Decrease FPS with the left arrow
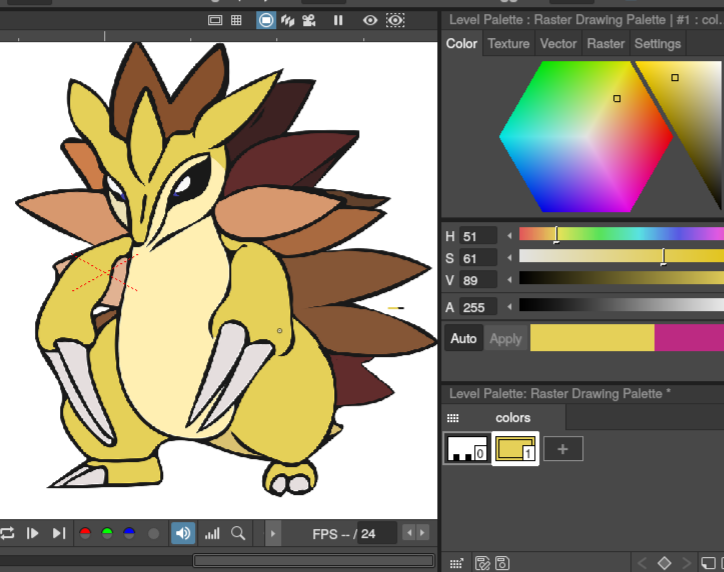The width and height of the screenshot is (724, 572). point(409,533)
